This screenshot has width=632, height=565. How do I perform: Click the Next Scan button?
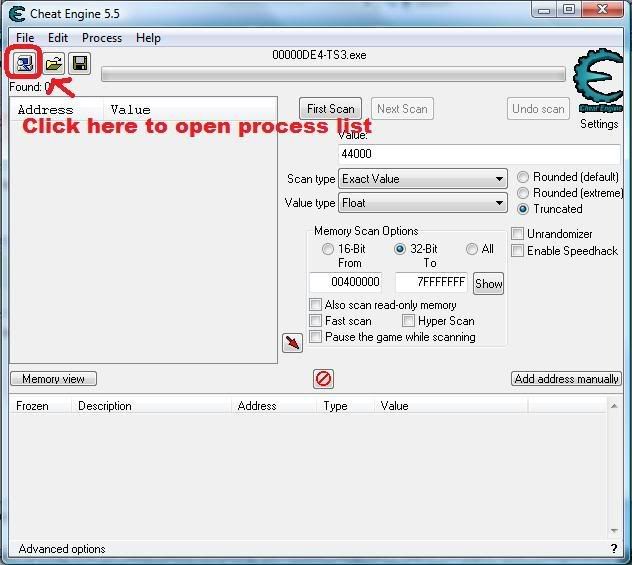point(402,109)
